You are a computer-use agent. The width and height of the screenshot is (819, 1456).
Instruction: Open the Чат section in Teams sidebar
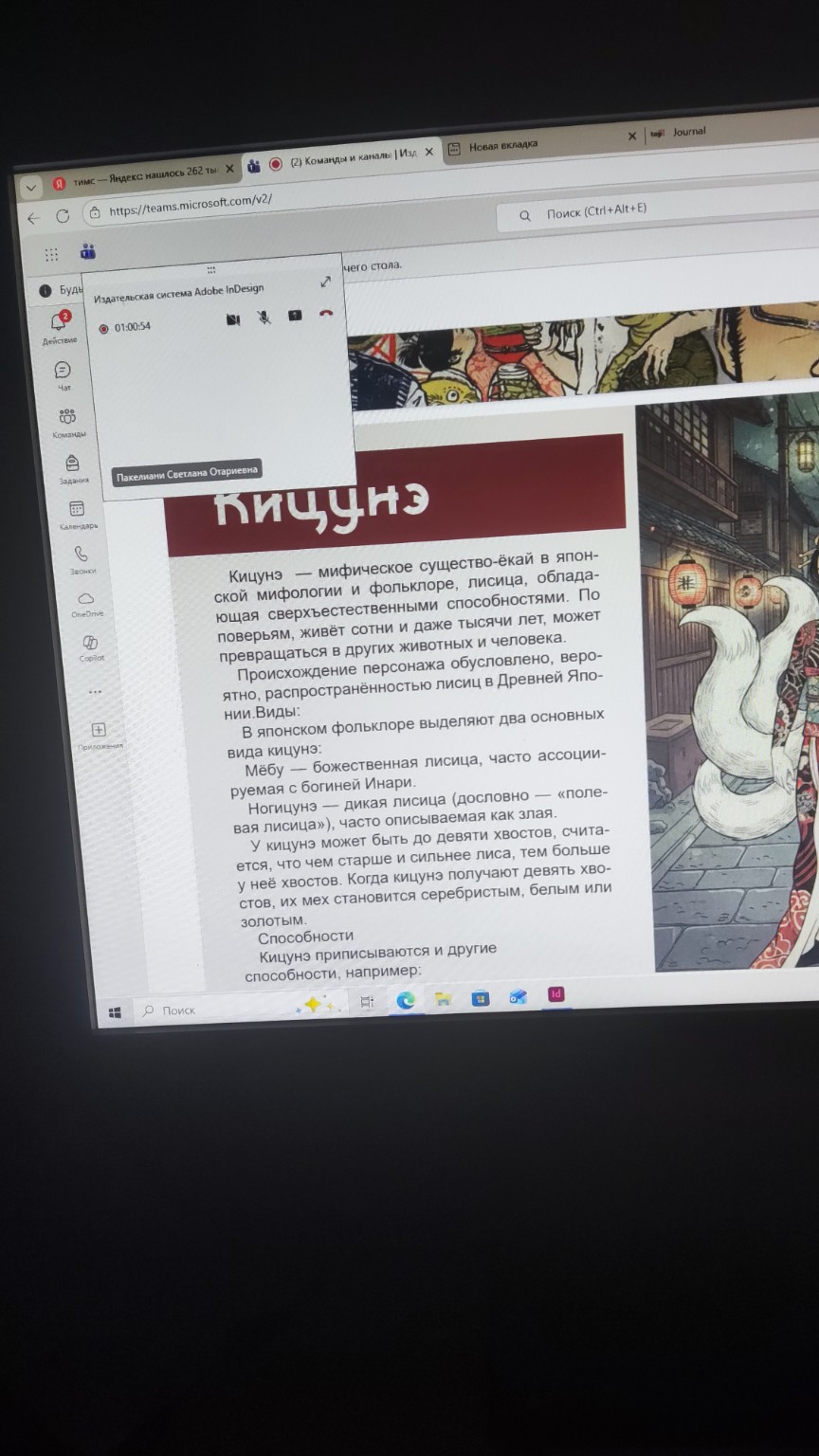tap(62, 372)
